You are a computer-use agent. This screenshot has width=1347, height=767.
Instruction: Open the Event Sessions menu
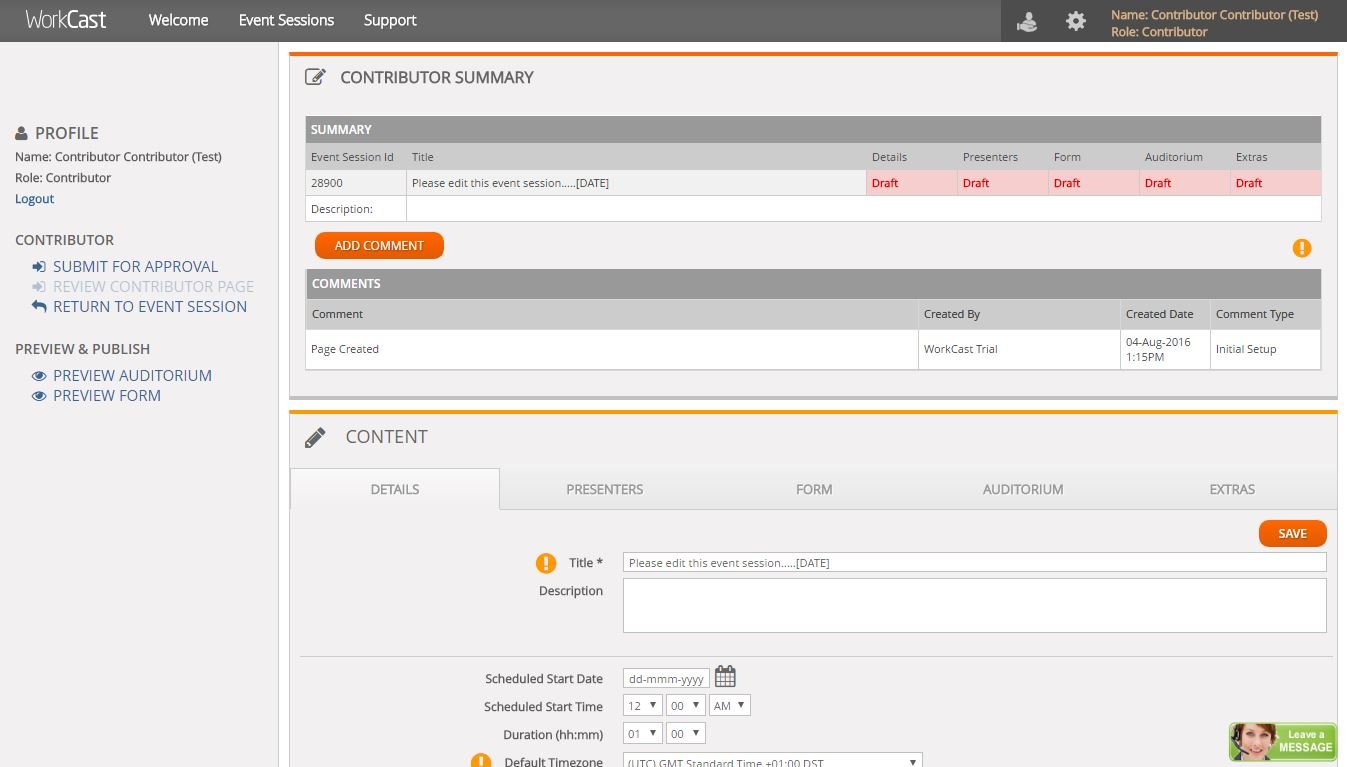pos(286,20)
